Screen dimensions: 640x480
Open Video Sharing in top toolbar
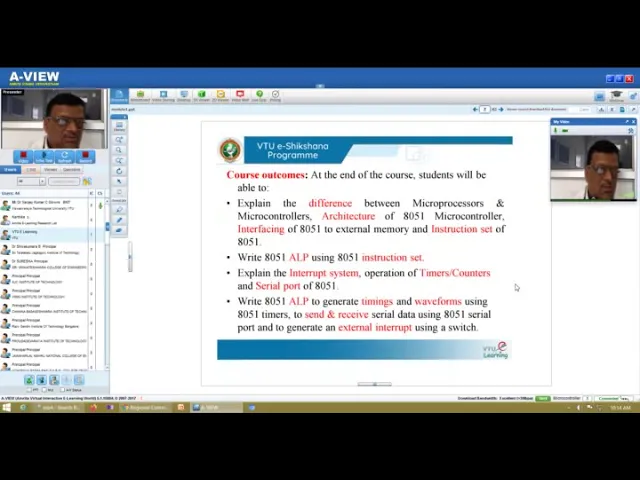point(163,96)
